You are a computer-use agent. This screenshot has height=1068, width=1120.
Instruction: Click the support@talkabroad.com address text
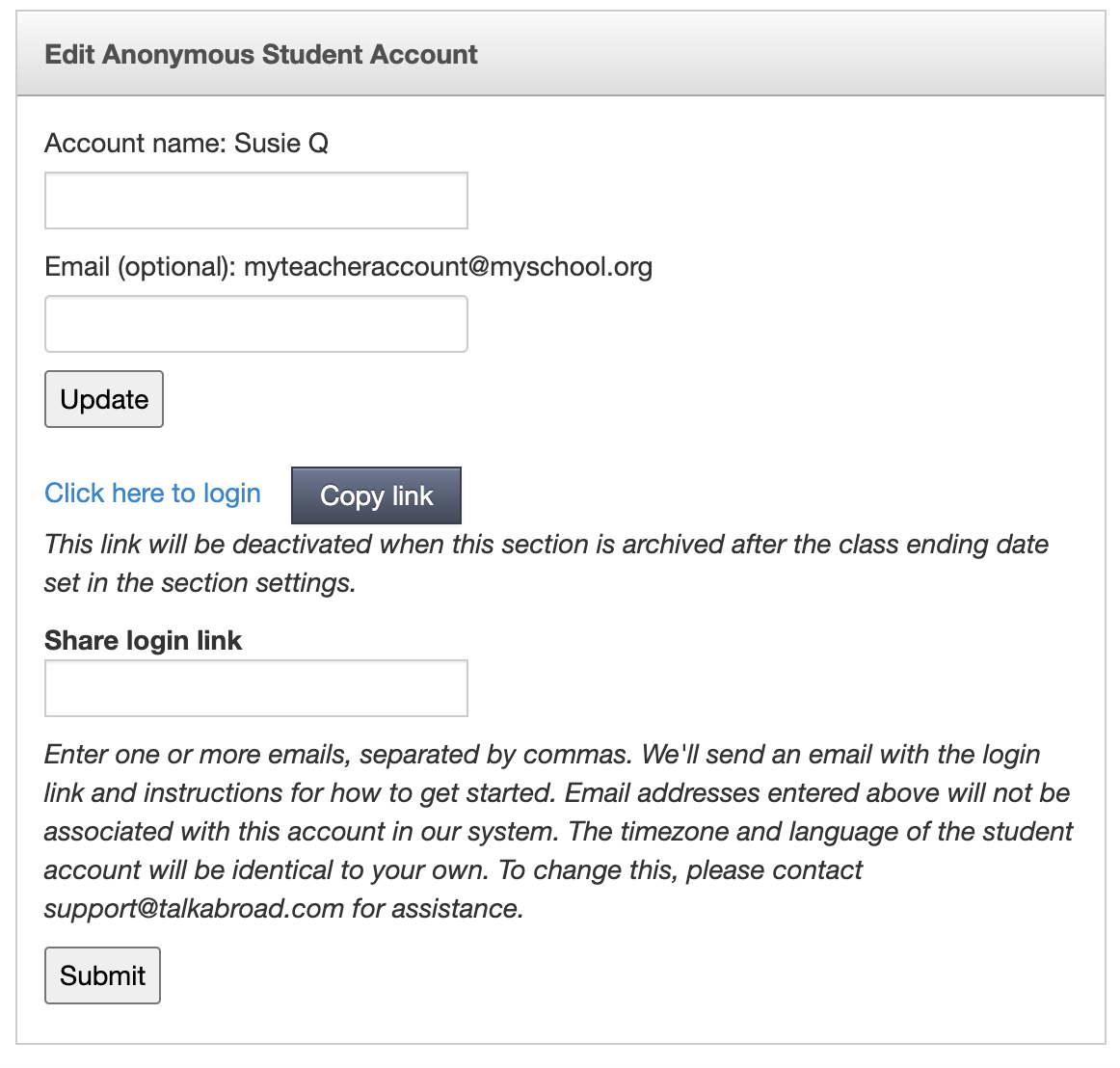194,909
